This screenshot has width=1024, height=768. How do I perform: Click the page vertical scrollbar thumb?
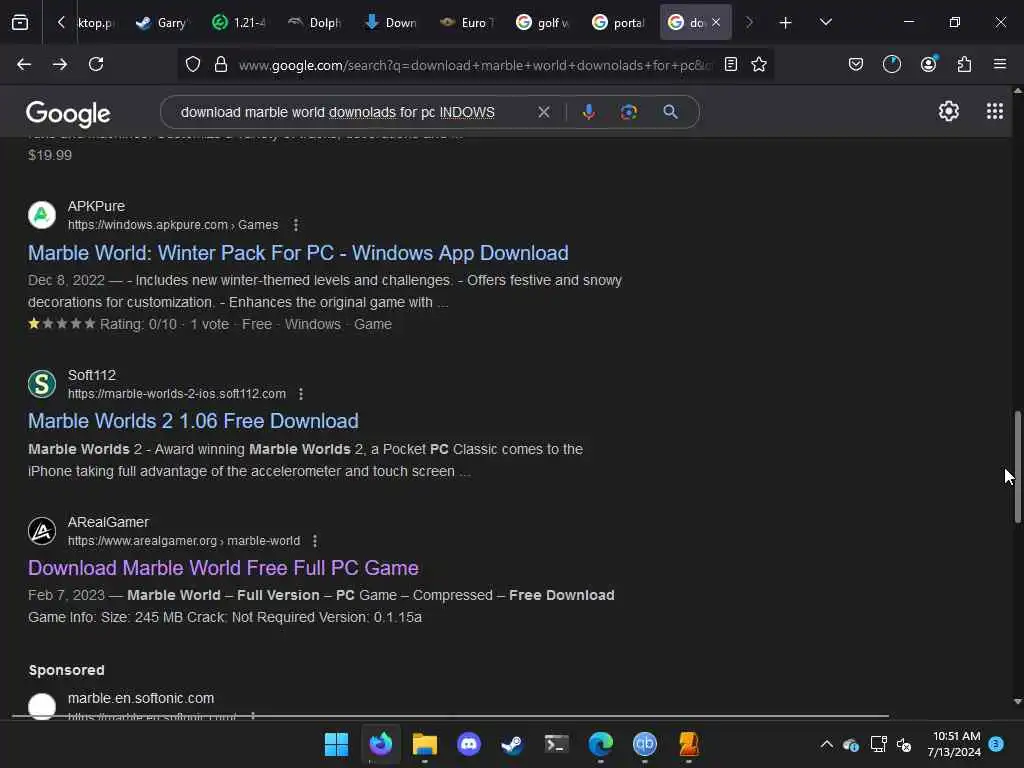1017,466
